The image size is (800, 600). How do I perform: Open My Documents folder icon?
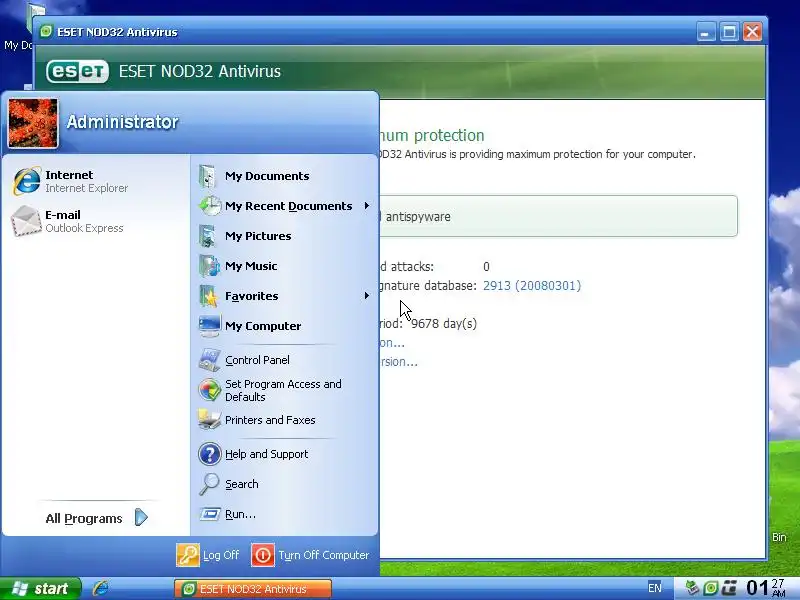click(x=208, y=177)
